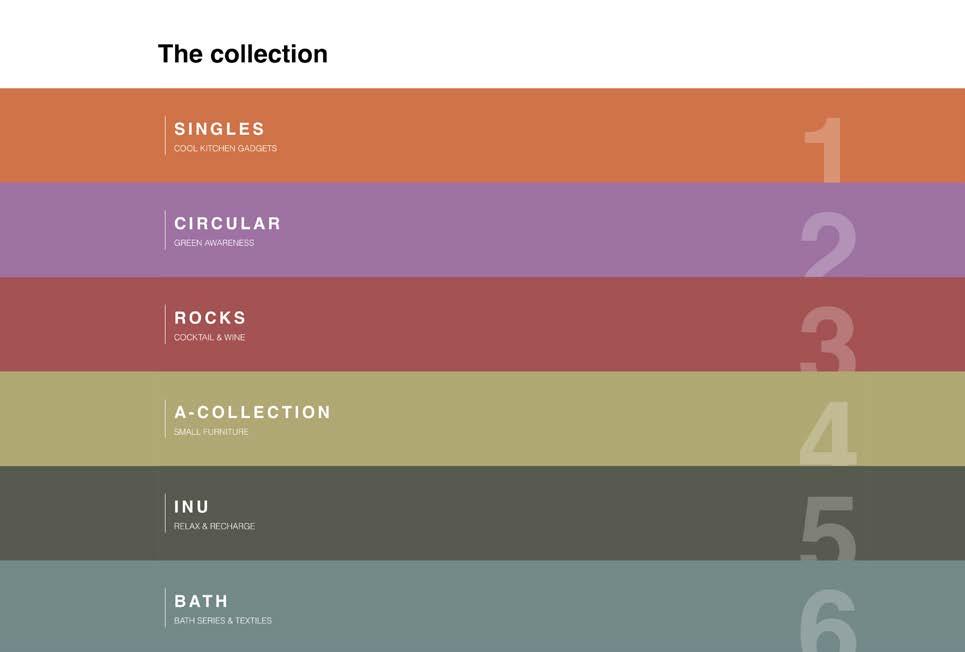Go to the ROCKS collection title
965x652 pixels.
(x=210, y=318)
